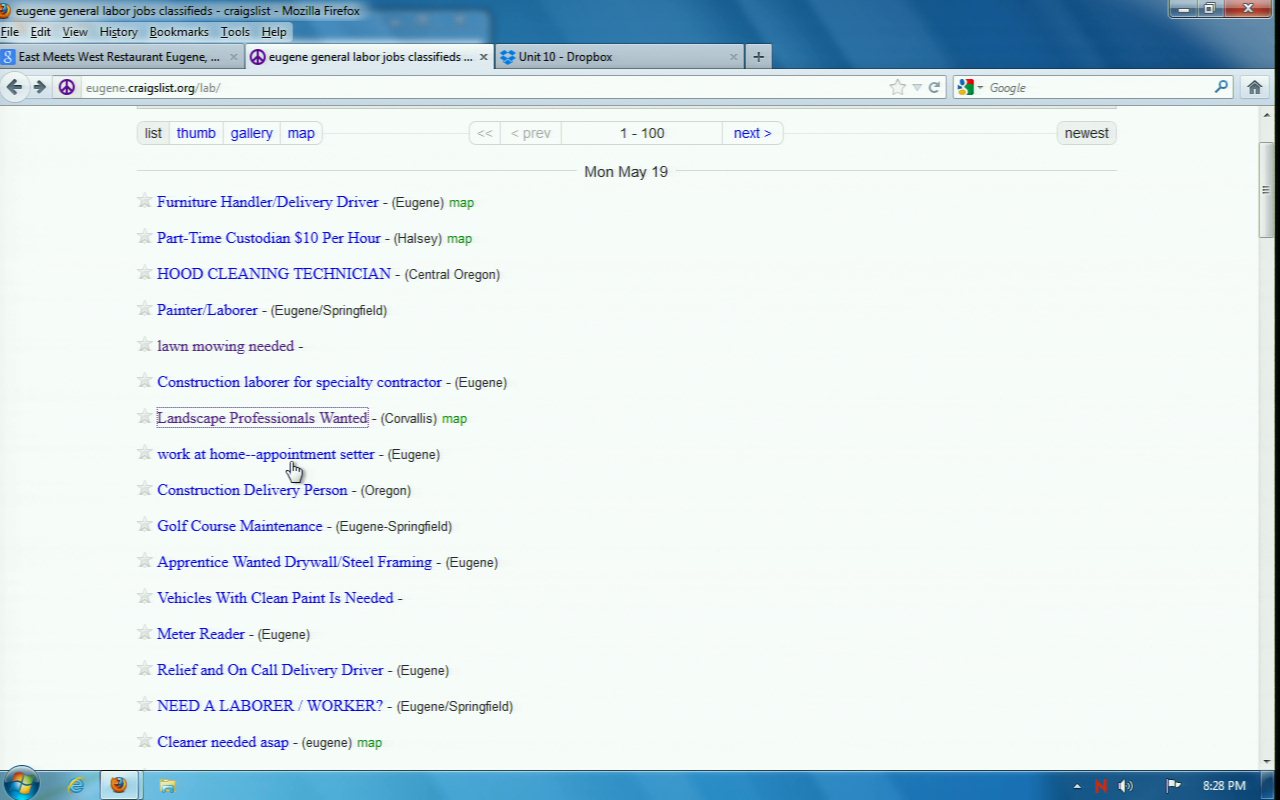The width and height of the screenshot is (1280, 800).
Task: Click the system tray show hidden icons arrow
Action: [1076, 786]
